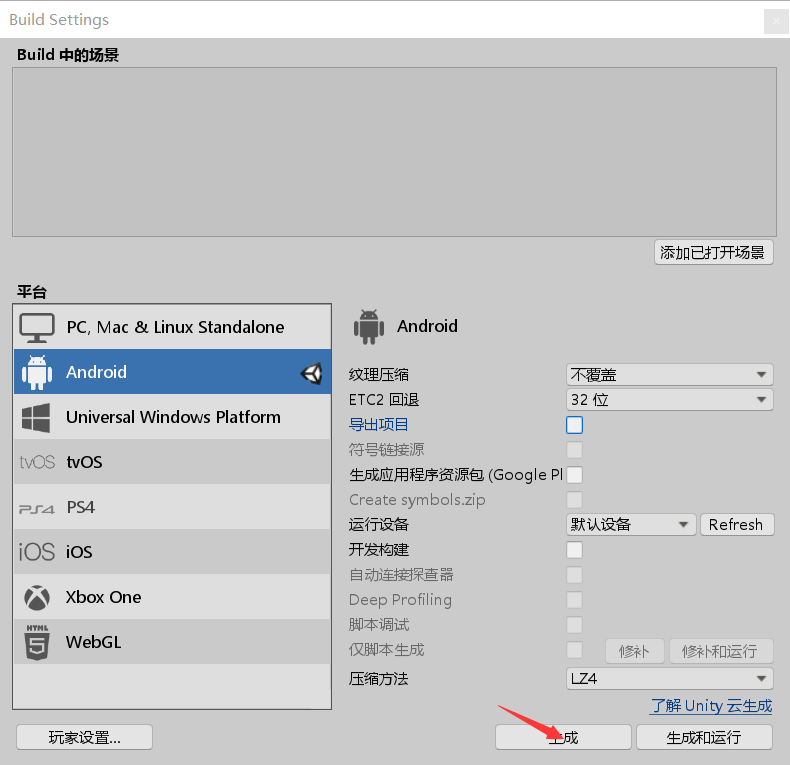The height and width of the screenshot is (765, 790).
Task: Click the 添加已打开场景 button
Action: coord(713,252)
